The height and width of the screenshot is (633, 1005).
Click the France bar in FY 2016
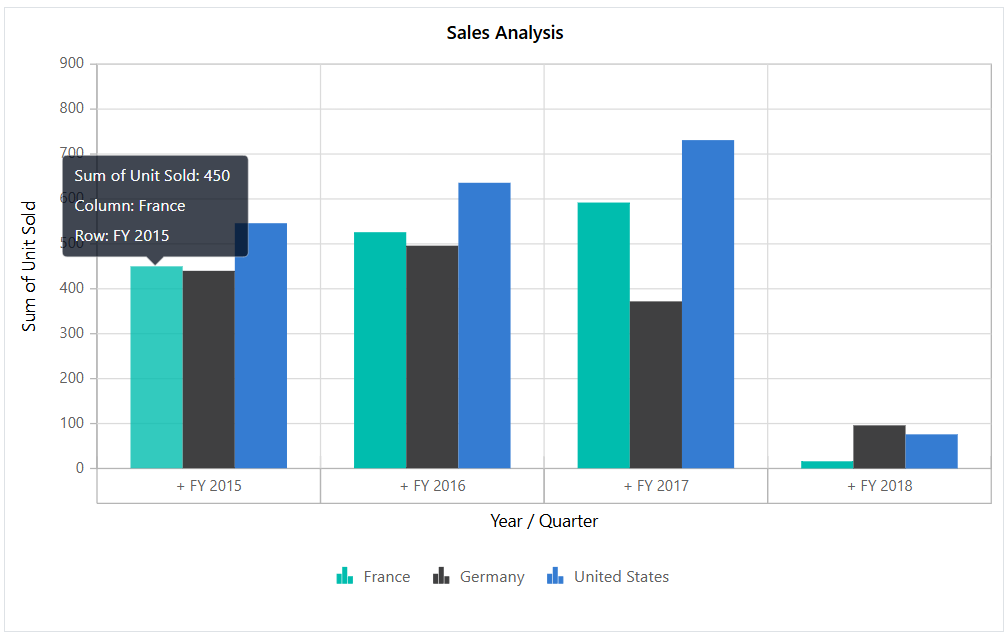pos(379,350)
